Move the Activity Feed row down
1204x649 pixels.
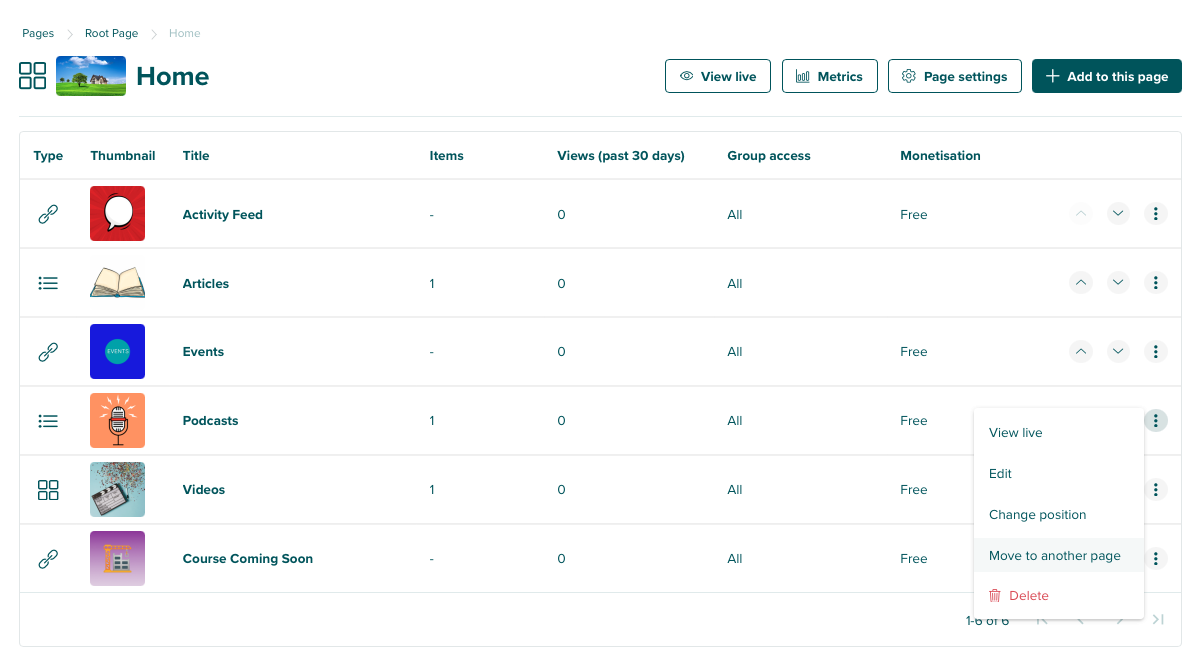pos(1118,213)
